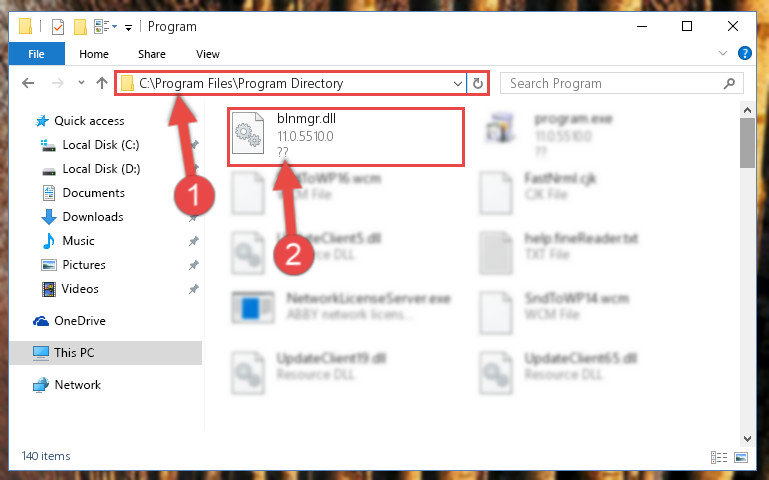This screenshot has height=480, width=769.
Task: Click the Properties checkmark icon in title bar
Action: [x=58, y=26]
